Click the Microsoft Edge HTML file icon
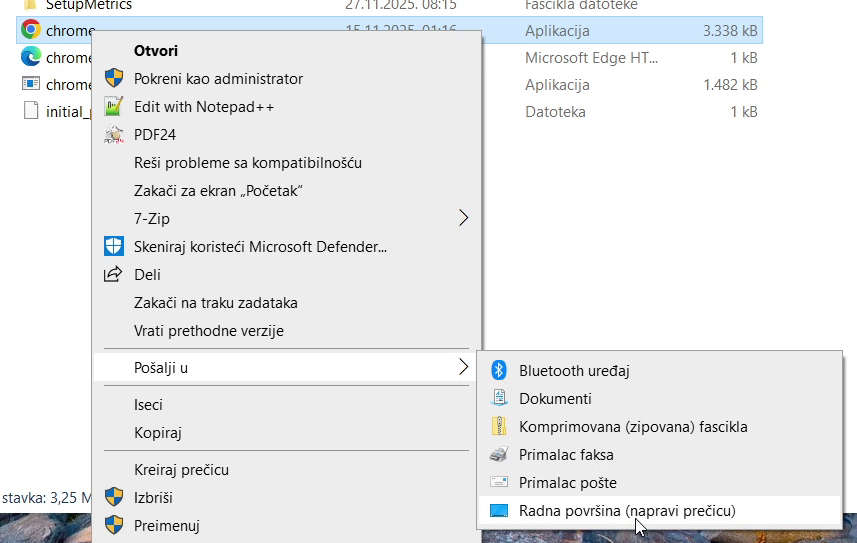The height and width of the screenshot is (543, 857). click(x=30, y=57)
